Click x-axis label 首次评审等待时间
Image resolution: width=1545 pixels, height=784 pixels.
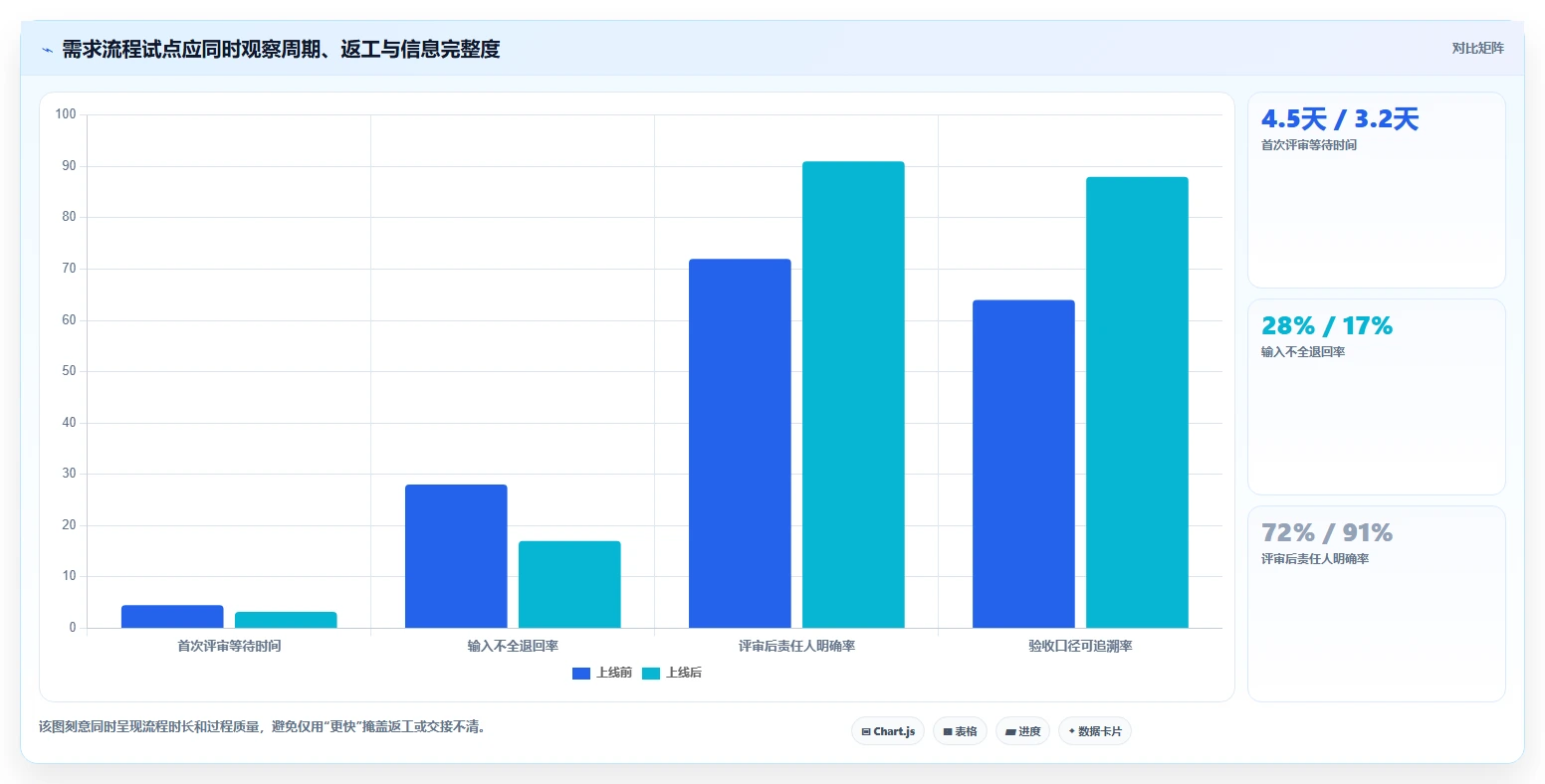(x=229, y=647)
